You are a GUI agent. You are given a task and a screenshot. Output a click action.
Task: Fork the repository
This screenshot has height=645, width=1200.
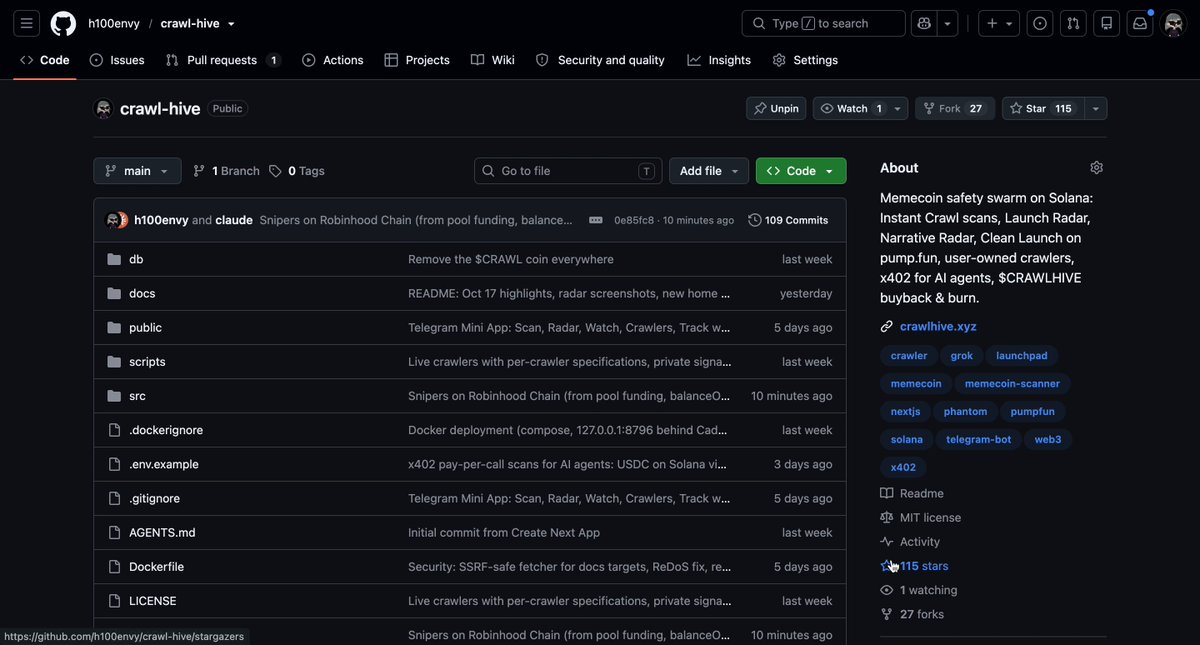(955, 108)
